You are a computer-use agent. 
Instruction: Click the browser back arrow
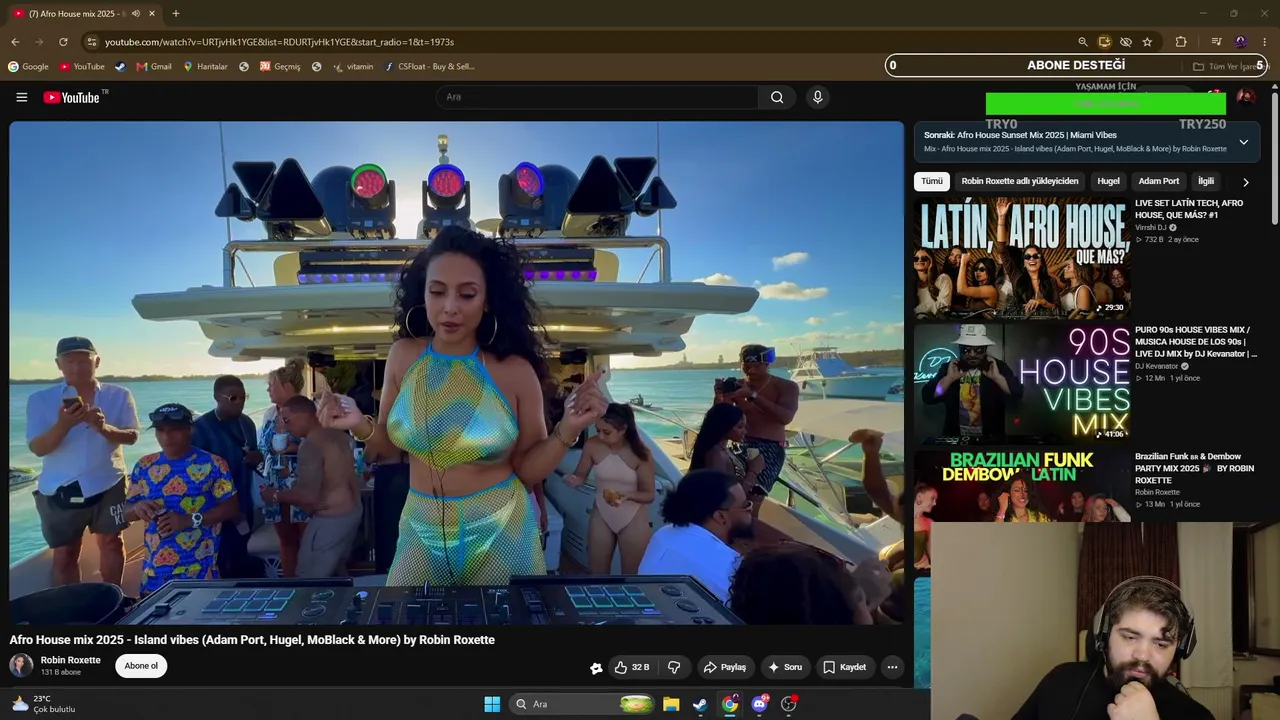click(15, 42)
